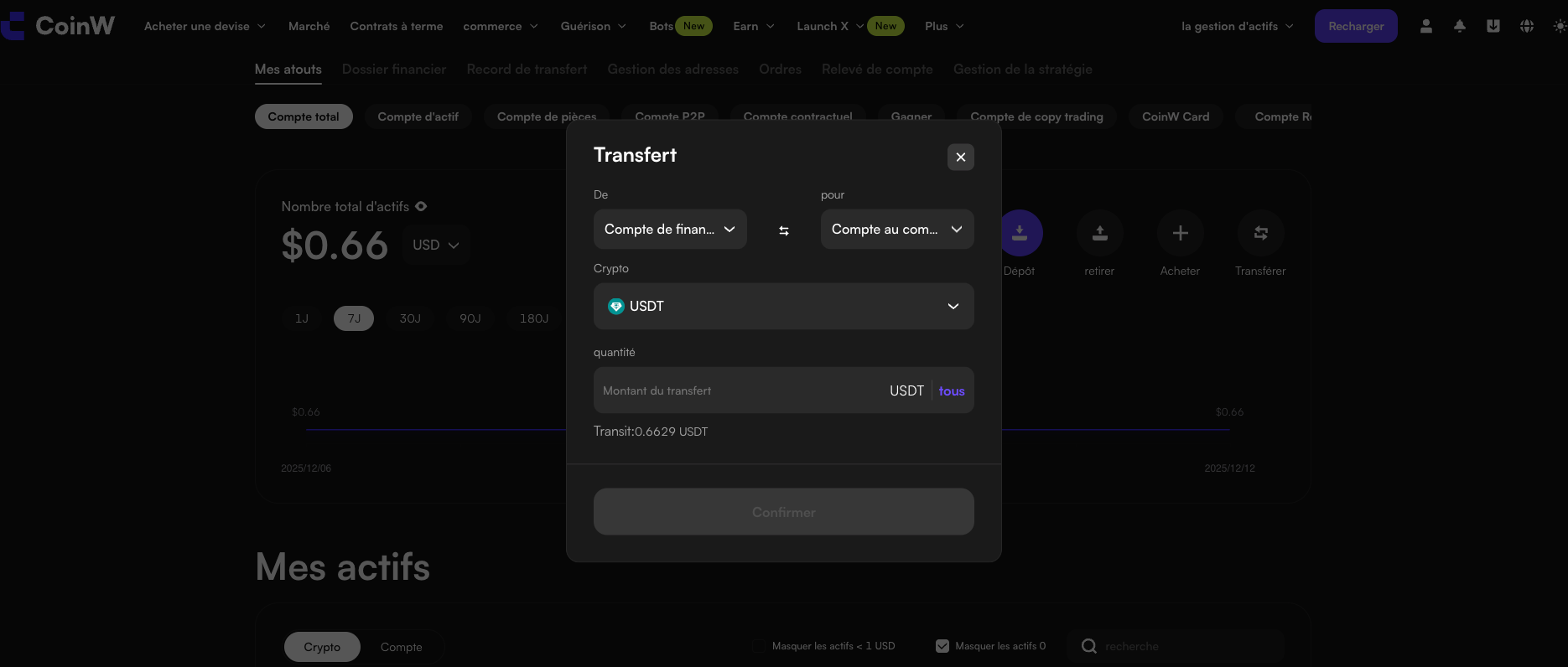Open the pour destination account dropdown
The image size is (1568, 667).
[x=897, y=229]
